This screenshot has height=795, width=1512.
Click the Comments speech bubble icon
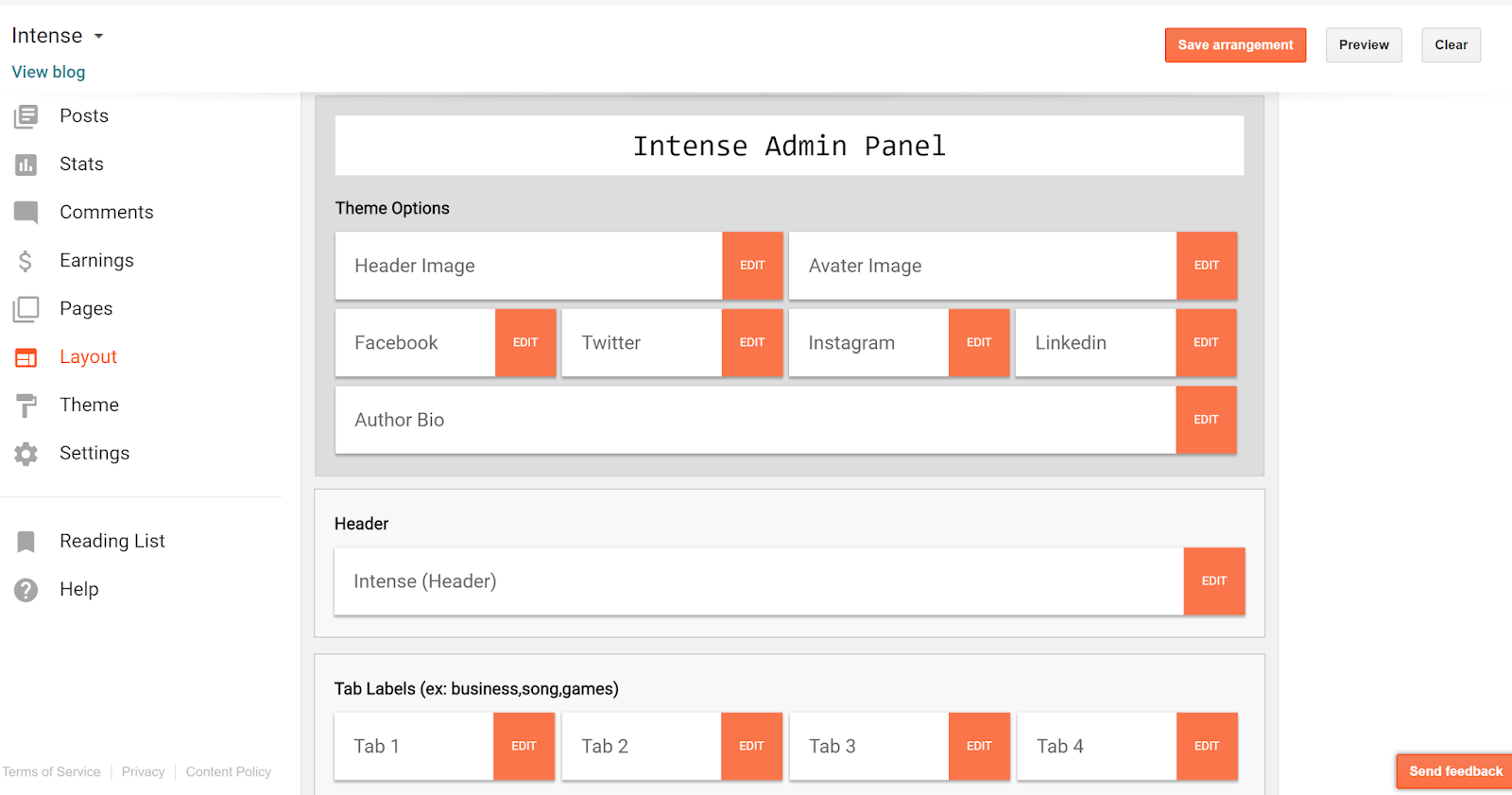click(x=26, y=213)
